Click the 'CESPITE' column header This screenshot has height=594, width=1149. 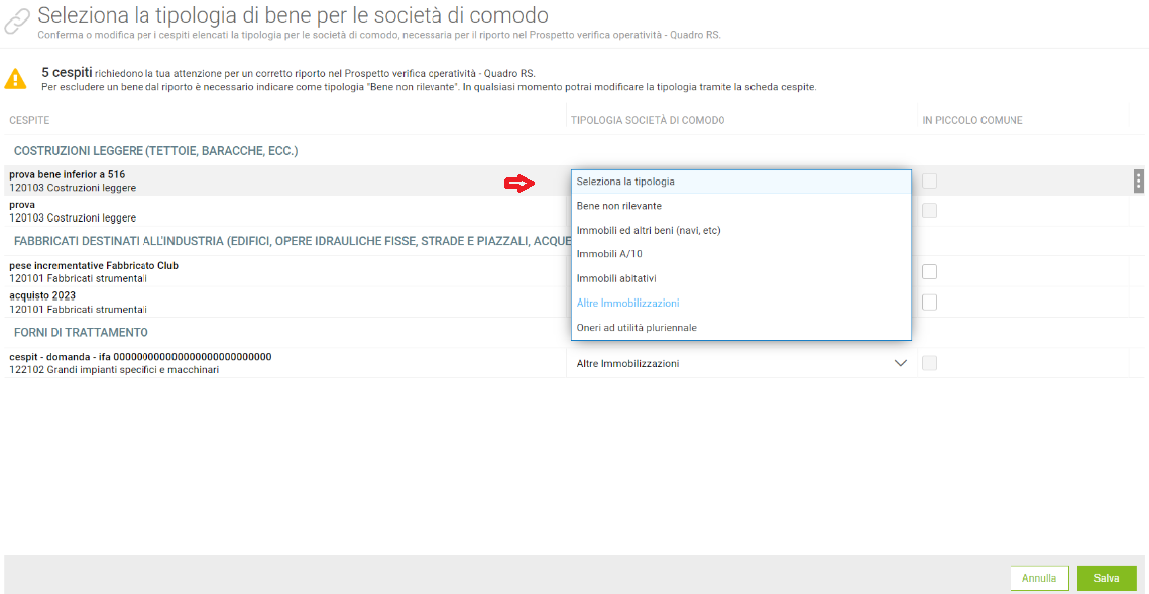pyautogui.click(x=29, y=120)
